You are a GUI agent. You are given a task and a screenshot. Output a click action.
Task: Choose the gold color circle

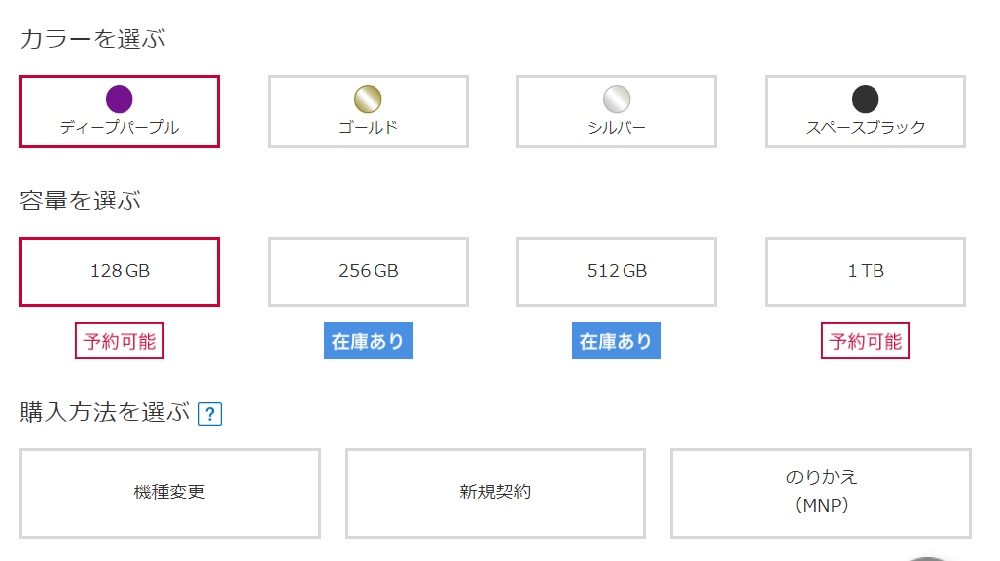pos(368,99)
